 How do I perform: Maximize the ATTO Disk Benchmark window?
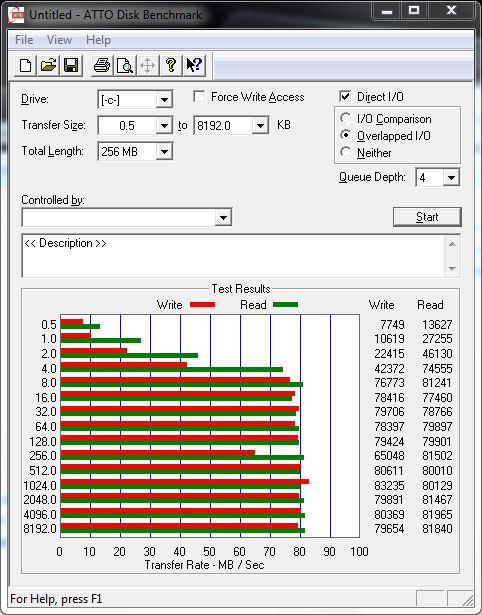point(414,11)
